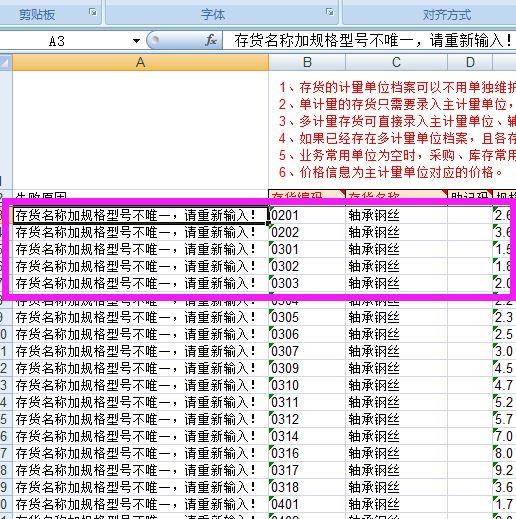Select cell with code 0302
The image size is (516, 519).
(x=307, y=266)
